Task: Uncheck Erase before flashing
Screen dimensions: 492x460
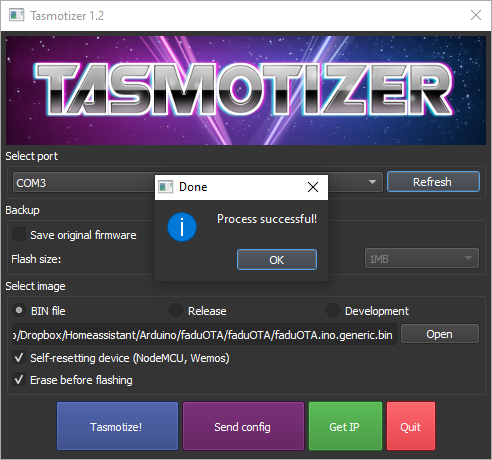Action: click(x=19, y=380)
